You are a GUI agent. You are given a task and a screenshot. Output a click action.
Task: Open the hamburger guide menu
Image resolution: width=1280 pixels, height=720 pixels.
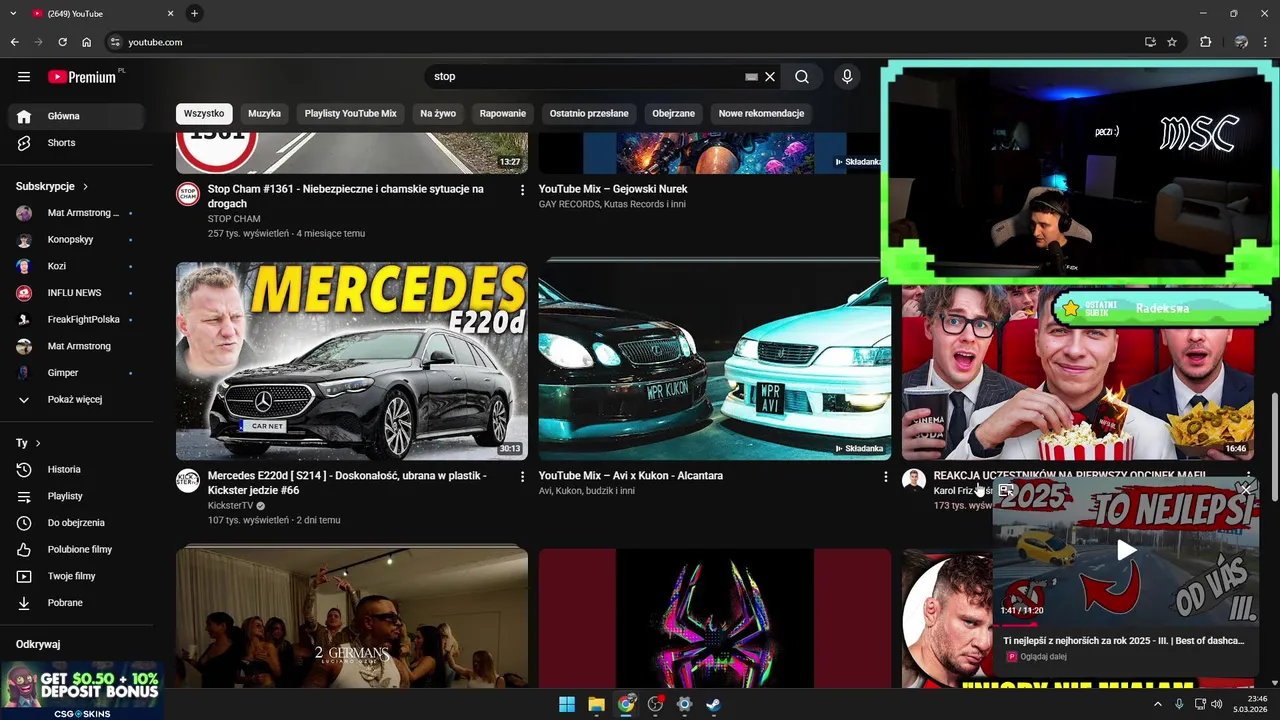tap(24, 77)
